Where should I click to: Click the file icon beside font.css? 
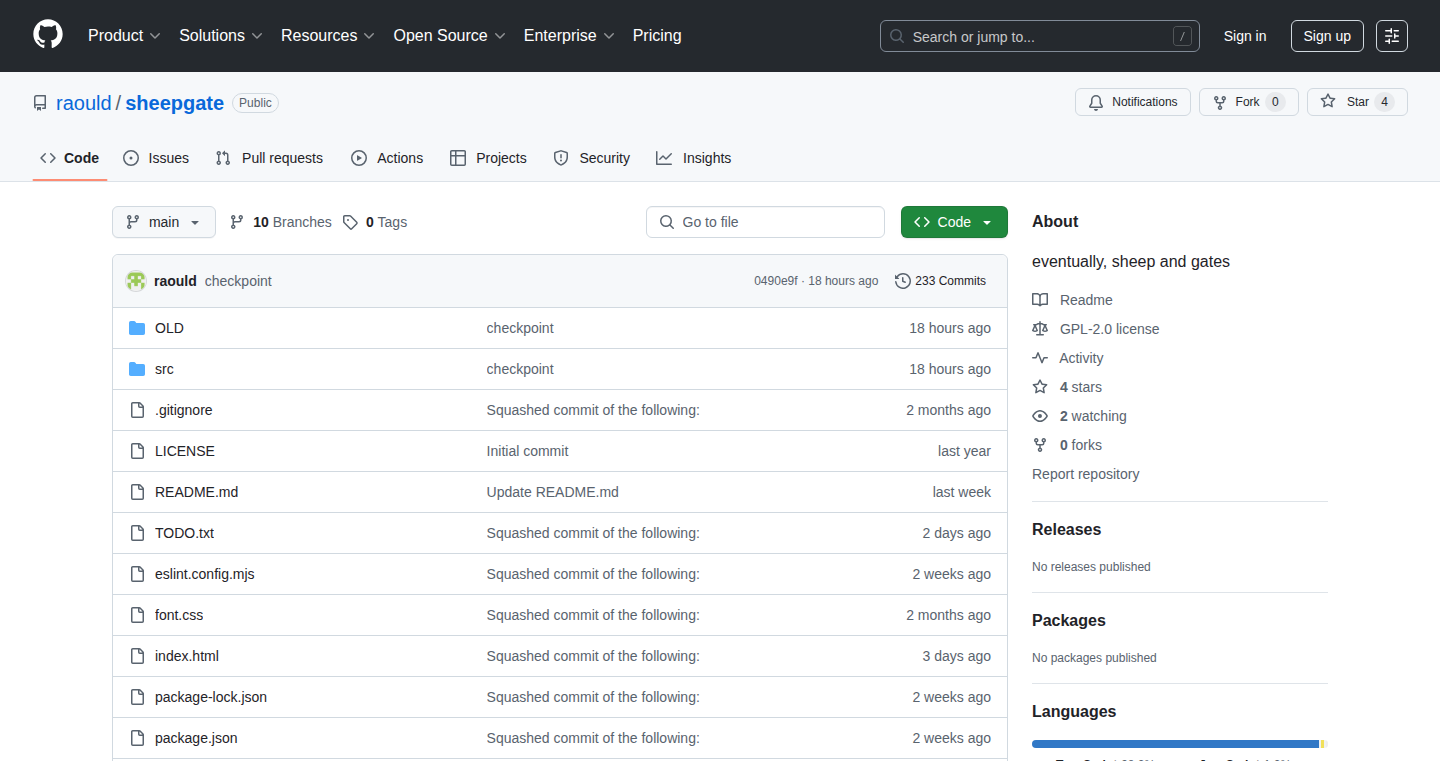(137, 615)
